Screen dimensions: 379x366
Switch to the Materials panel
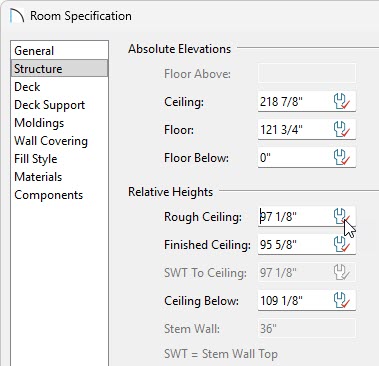[x=59, y=177]
